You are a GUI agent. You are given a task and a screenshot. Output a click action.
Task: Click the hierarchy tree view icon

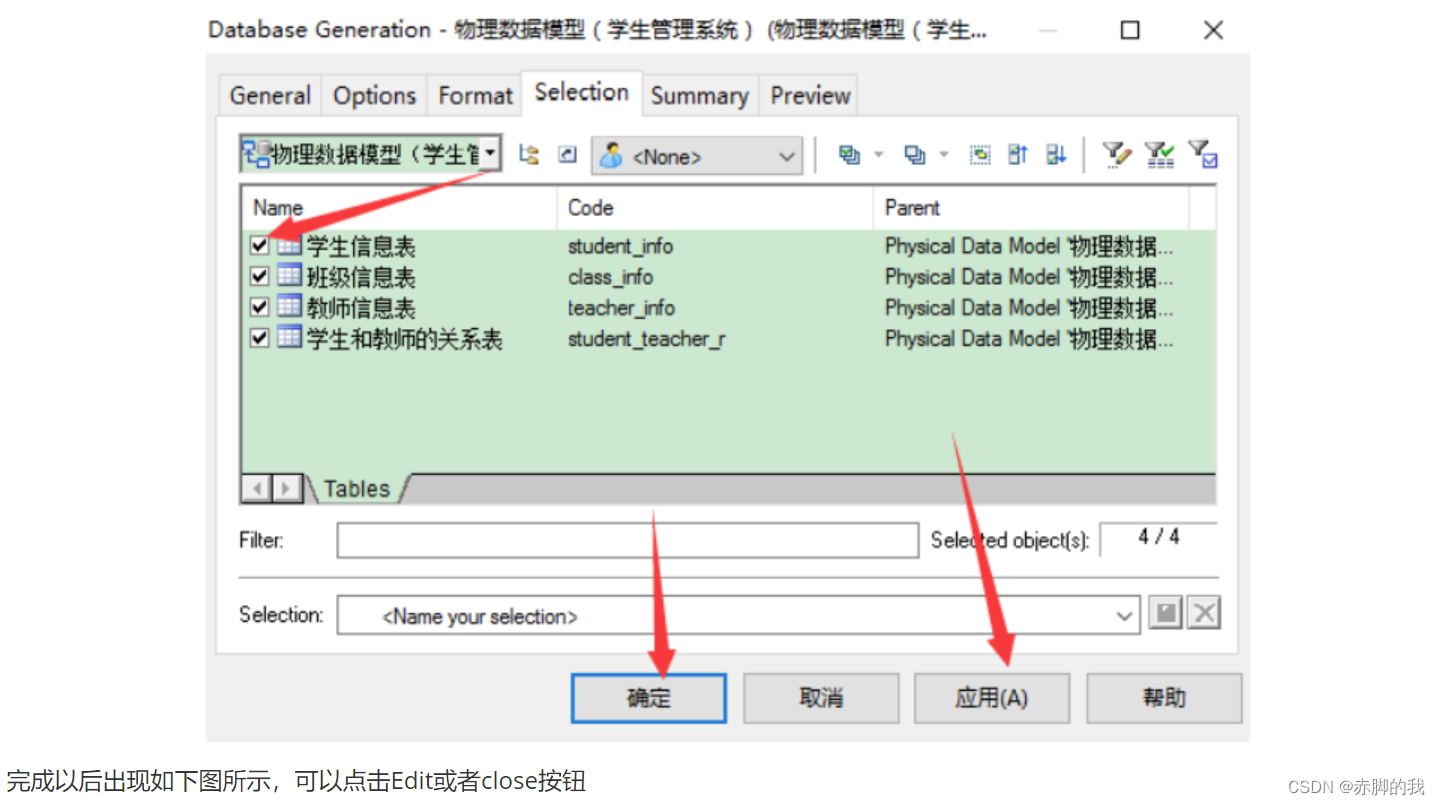(x=528, y=155)
